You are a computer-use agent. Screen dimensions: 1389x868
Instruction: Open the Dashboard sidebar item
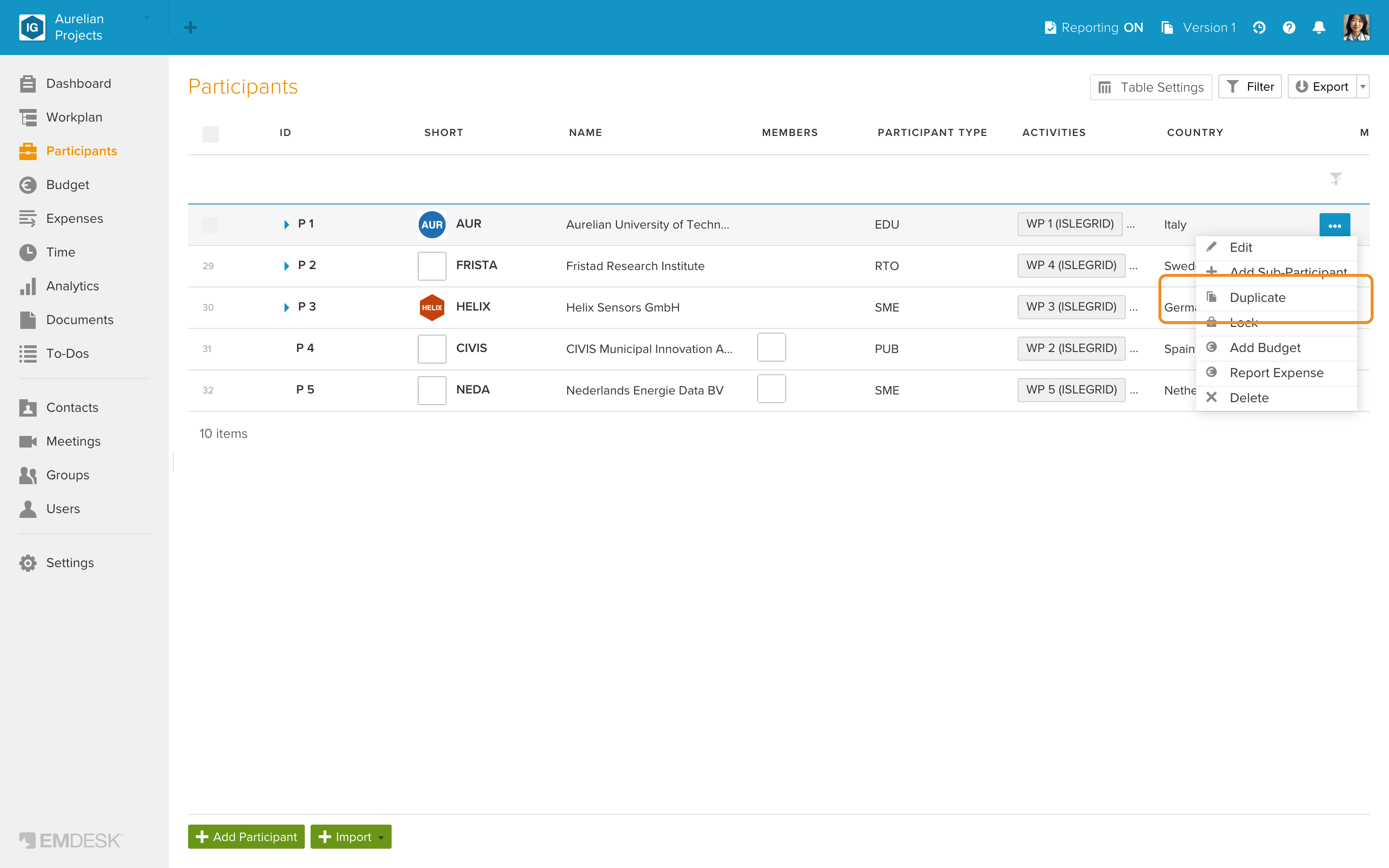[65, 83]
